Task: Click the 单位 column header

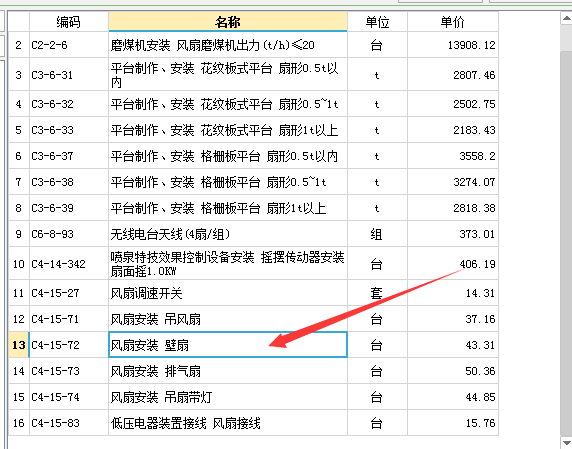Action: click(377, 22)
